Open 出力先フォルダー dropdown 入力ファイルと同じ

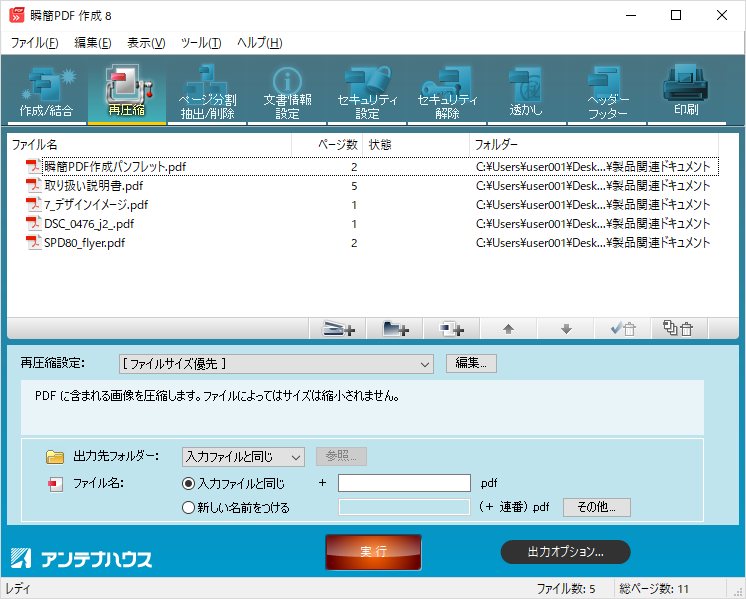point(243,457)
